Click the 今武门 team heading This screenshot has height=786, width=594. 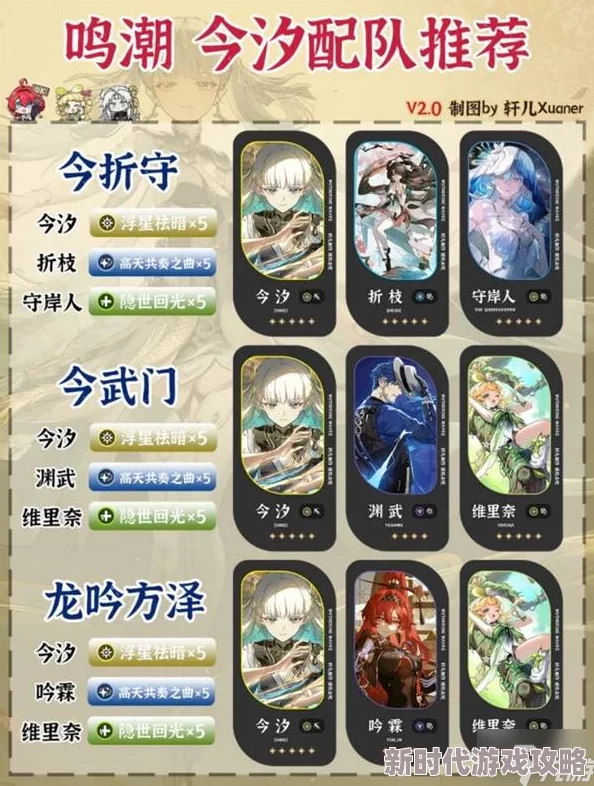tap(118, 386)
